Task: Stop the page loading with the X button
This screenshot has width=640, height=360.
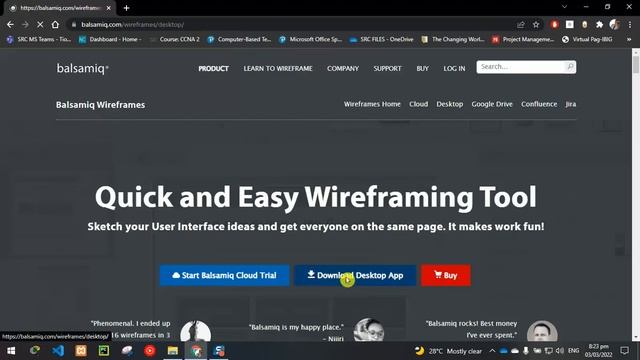Action: (x=40, y=24)
